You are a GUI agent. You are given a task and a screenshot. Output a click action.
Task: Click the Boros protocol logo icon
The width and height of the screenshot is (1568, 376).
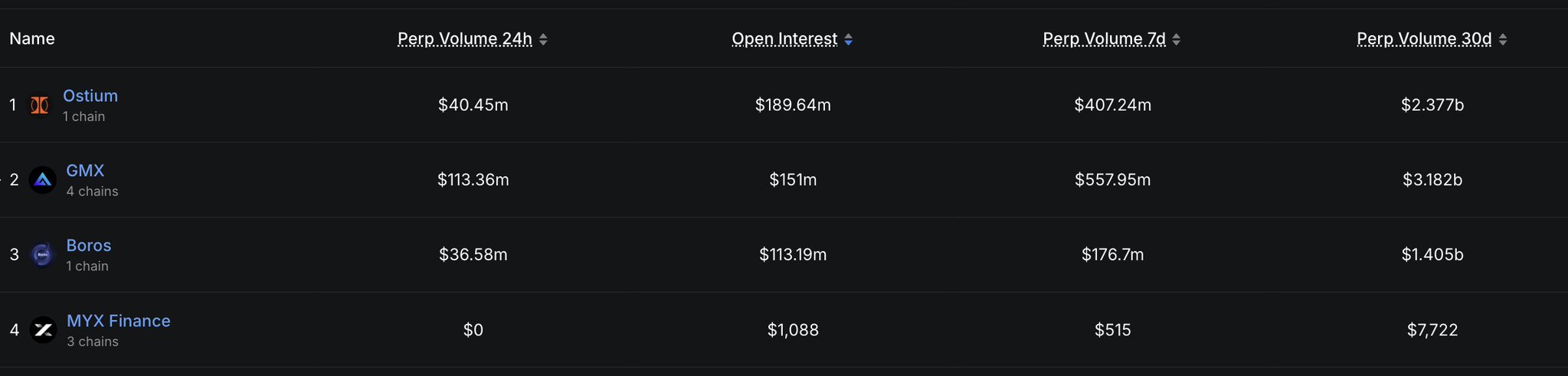[x=42, y=255]
